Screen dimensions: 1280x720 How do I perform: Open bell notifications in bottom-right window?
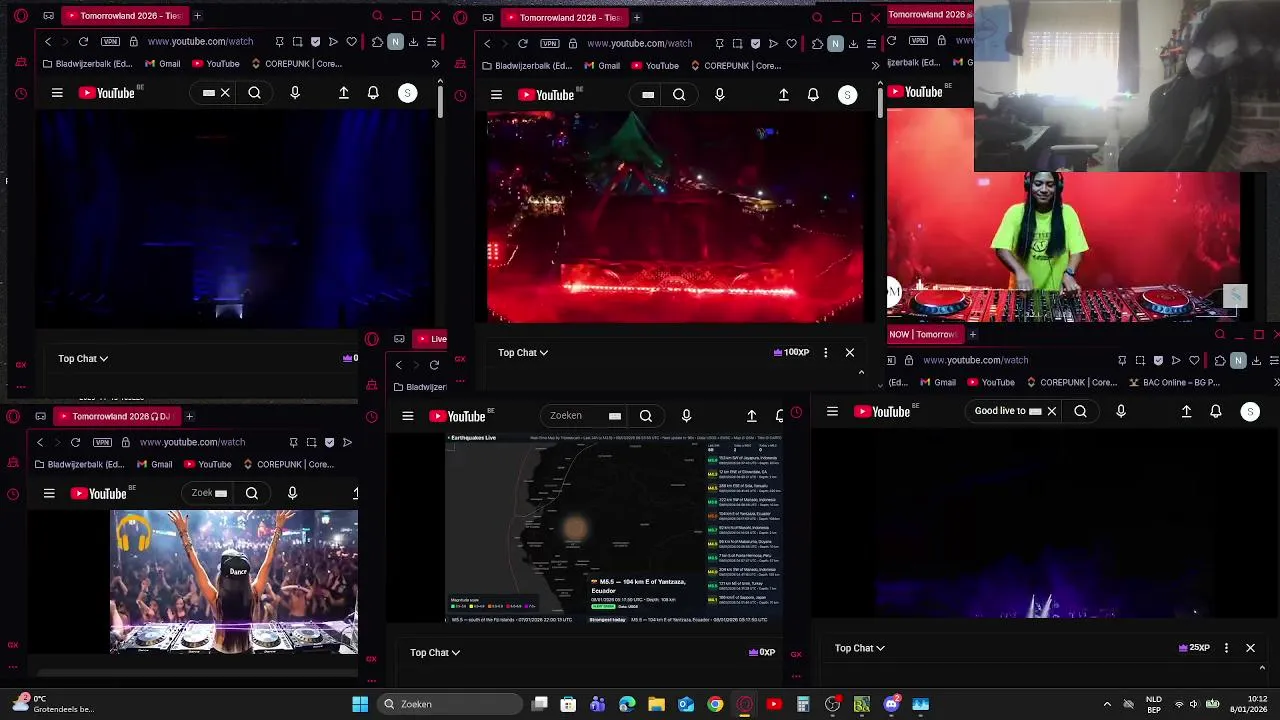1216,411
